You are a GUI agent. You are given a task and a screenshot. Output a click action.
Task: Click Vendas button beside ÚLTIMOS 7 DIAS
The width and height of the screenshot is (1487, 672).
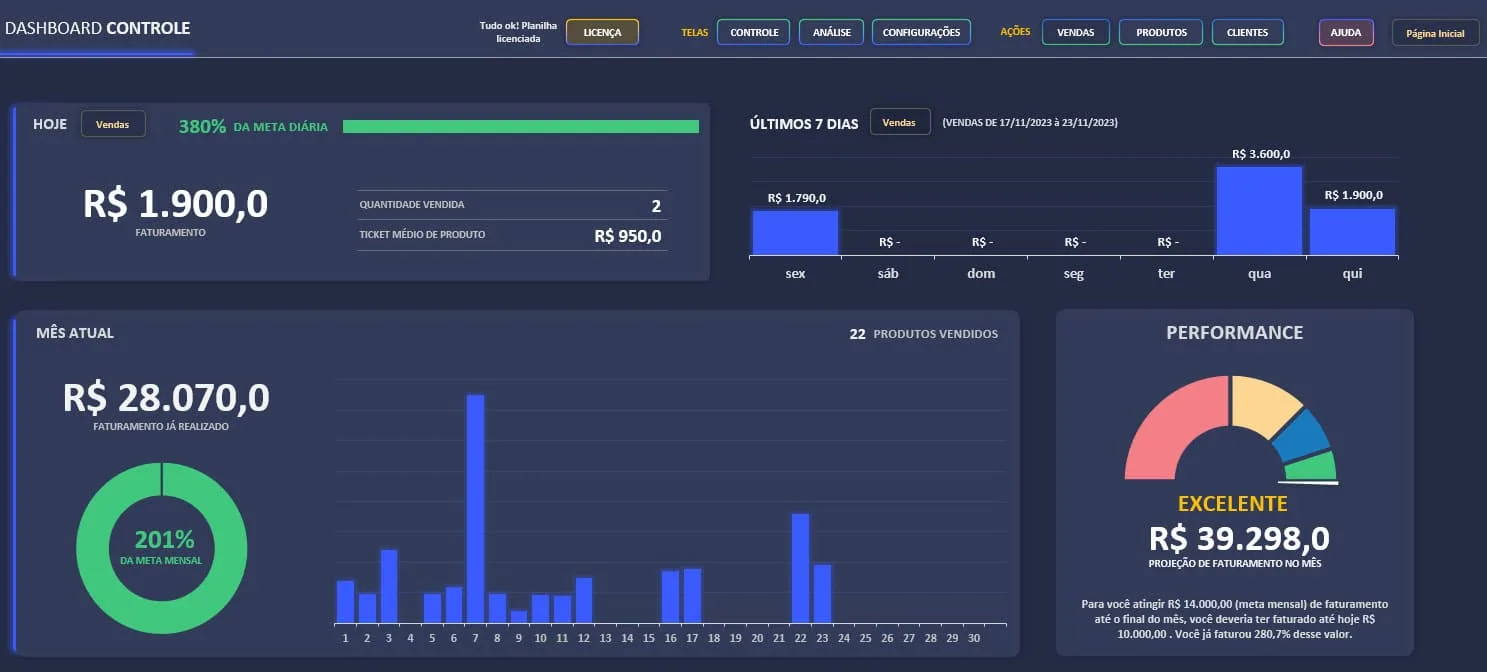point(900,122)
